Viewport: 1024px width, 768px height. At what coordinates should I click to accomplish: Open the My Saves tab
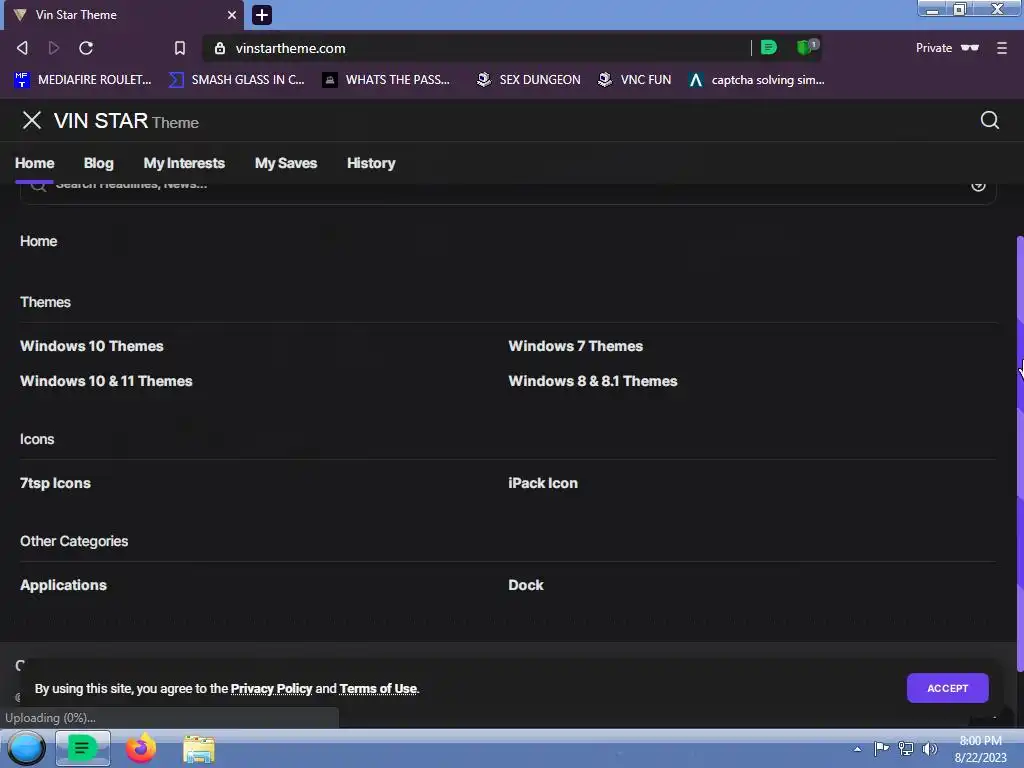(286, 163)
